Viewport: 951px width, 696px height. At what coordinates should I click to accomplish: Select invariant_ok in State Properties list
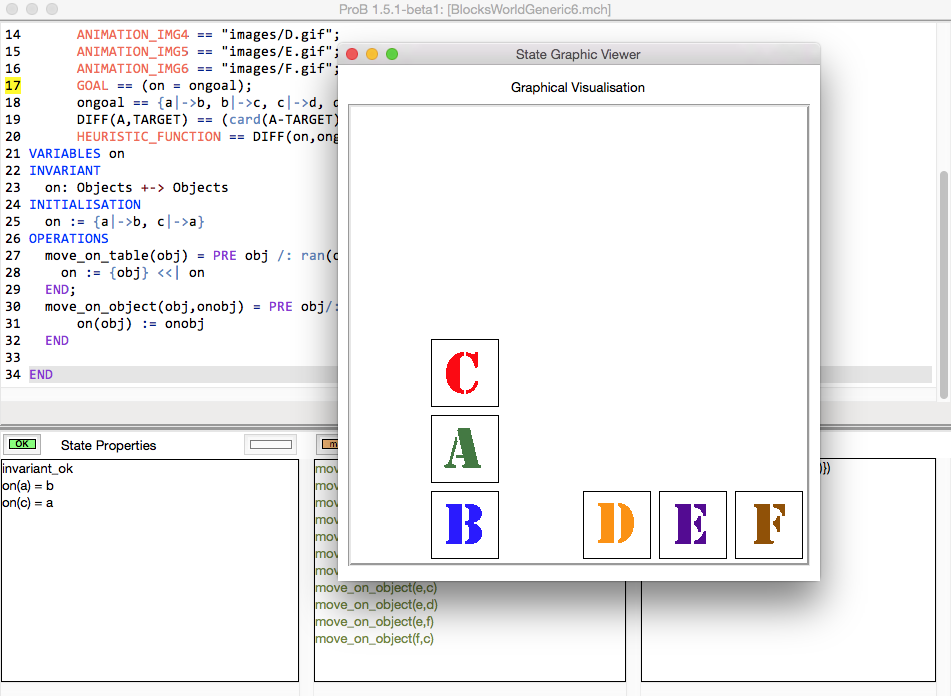37,468
